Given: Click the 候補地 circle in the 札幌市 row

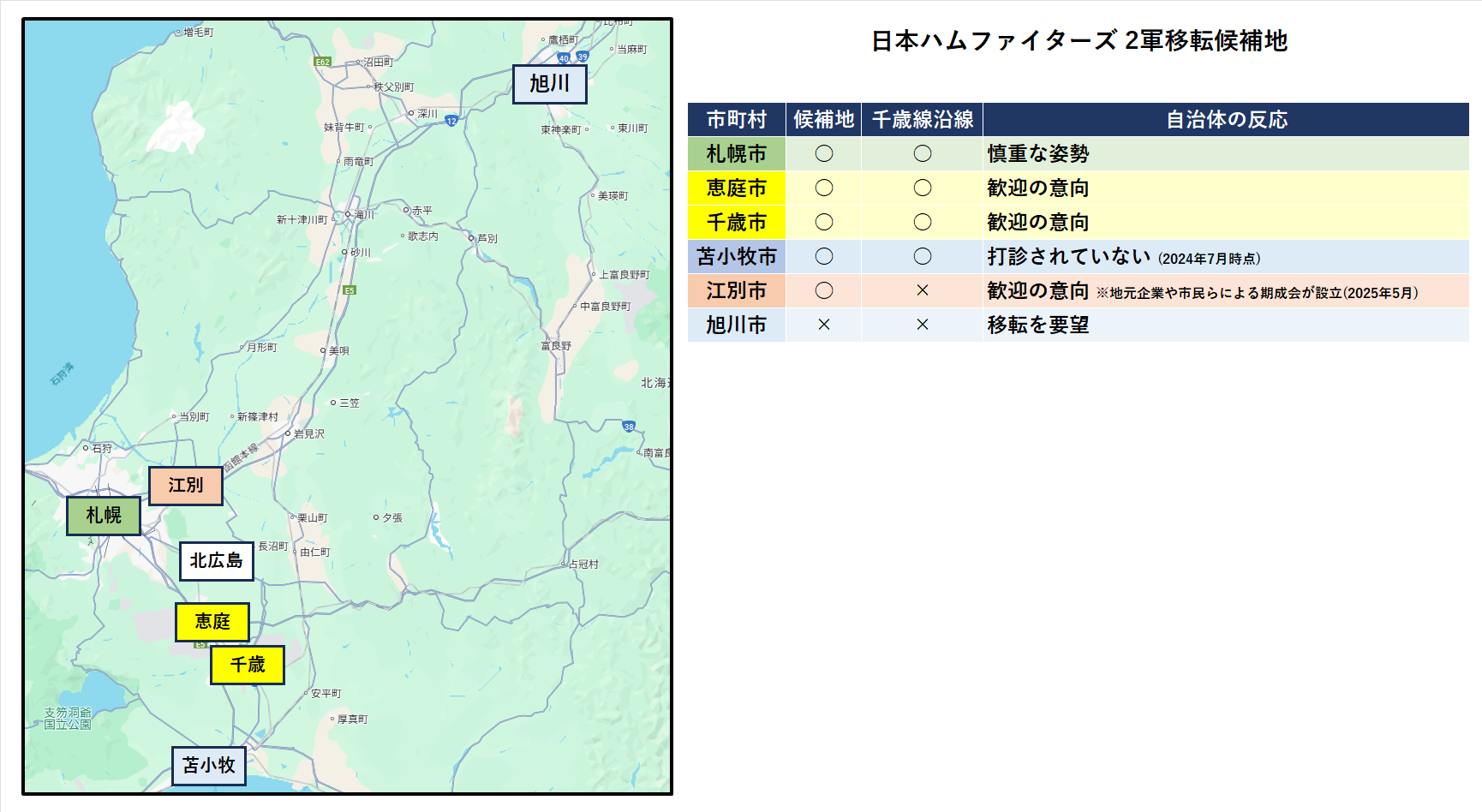Looking at the screenshot, I should [824, 153].
